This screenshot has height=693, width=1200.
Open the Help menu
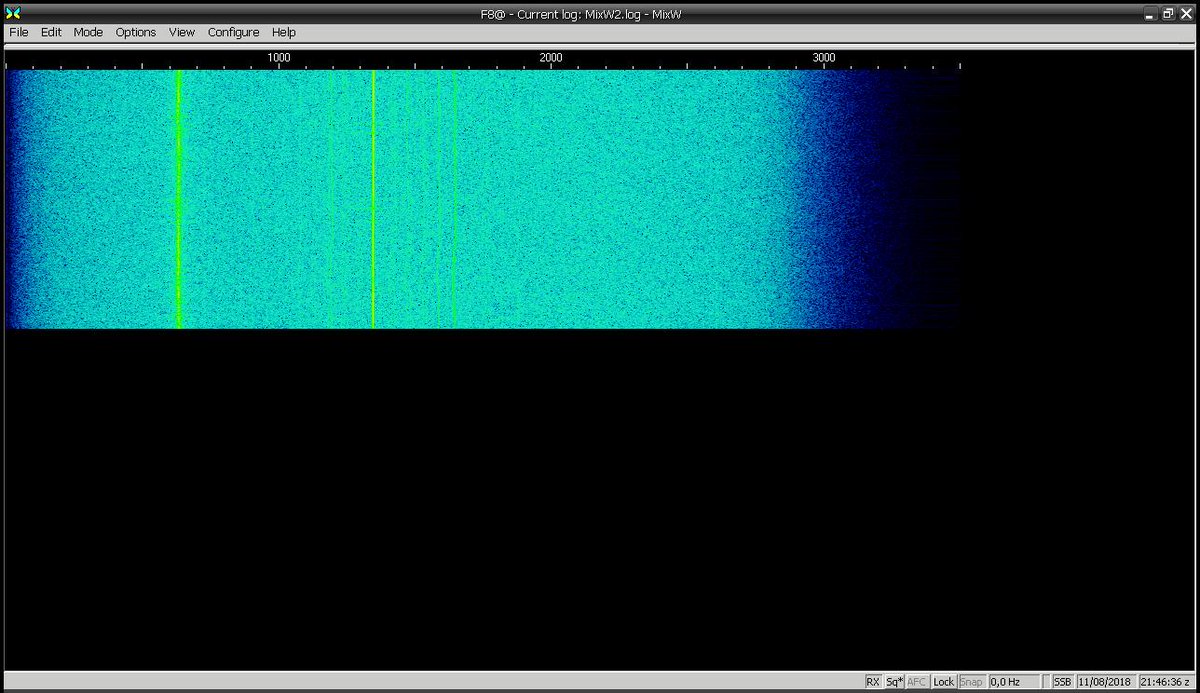283,32
